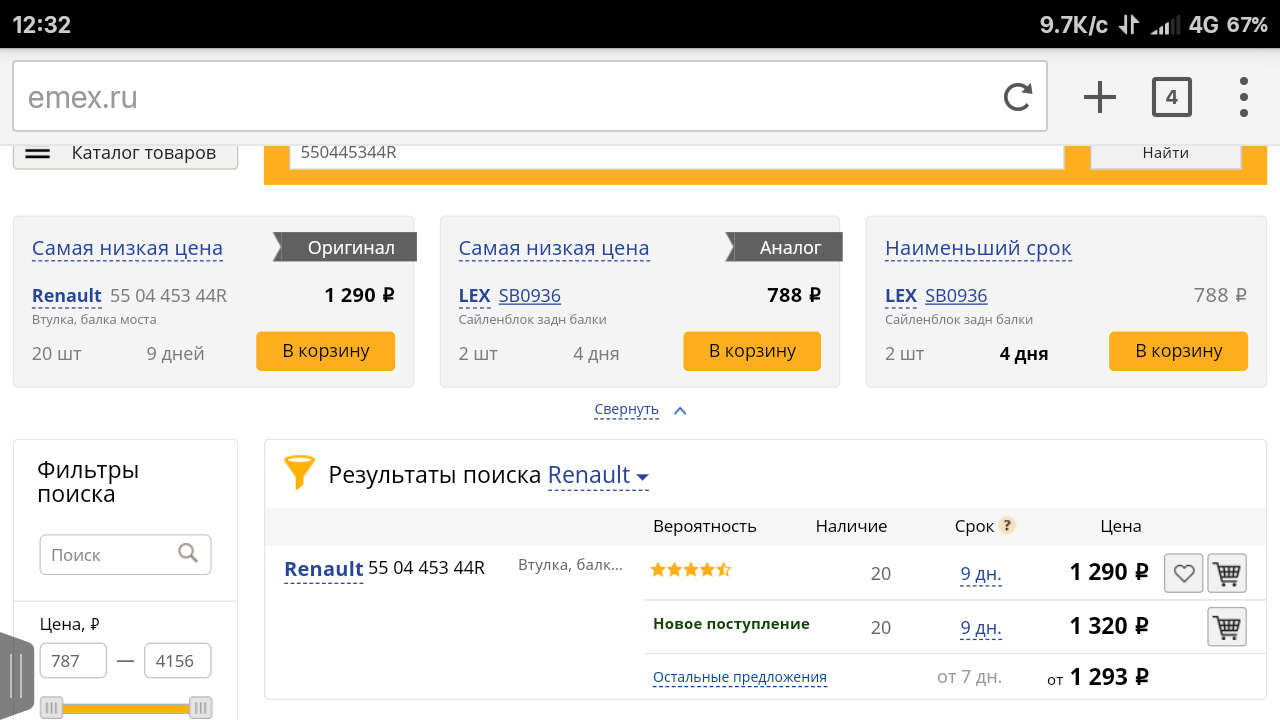Click the delivery time help question mark

pyautogui.click(x=1007, y=526)
